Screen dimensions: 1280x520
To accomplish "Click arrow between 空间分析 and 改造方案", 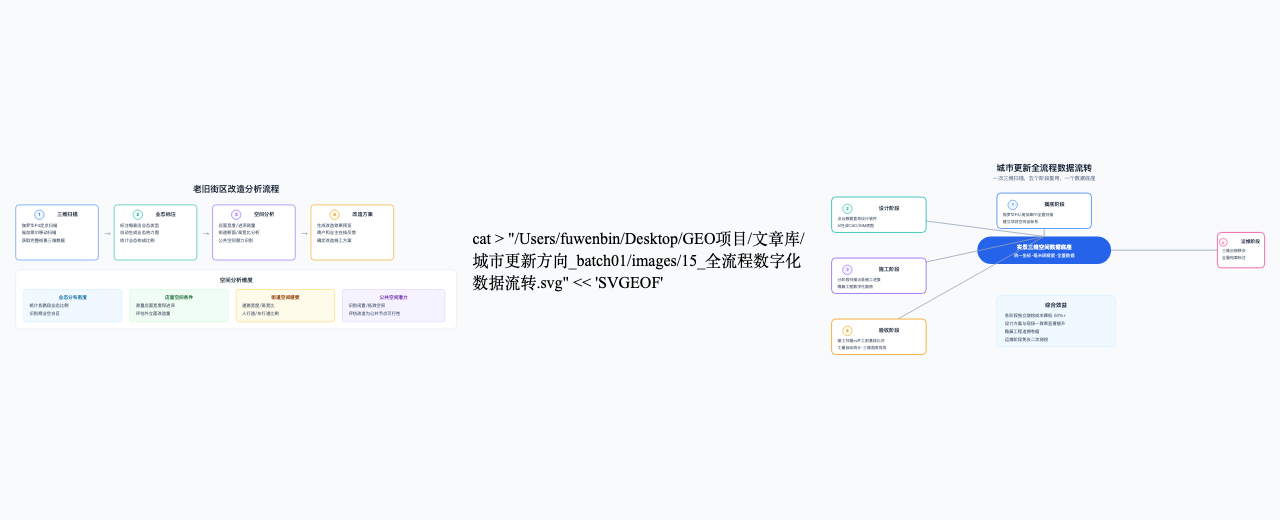I will [x=304, y=233].
